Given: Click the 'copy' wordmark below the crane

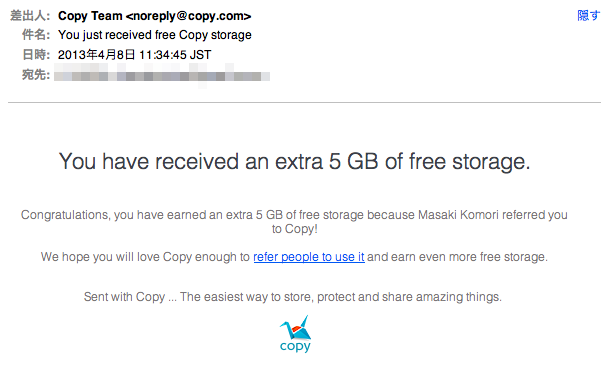Looking at the screenshot, I should (x=295, y=346).
